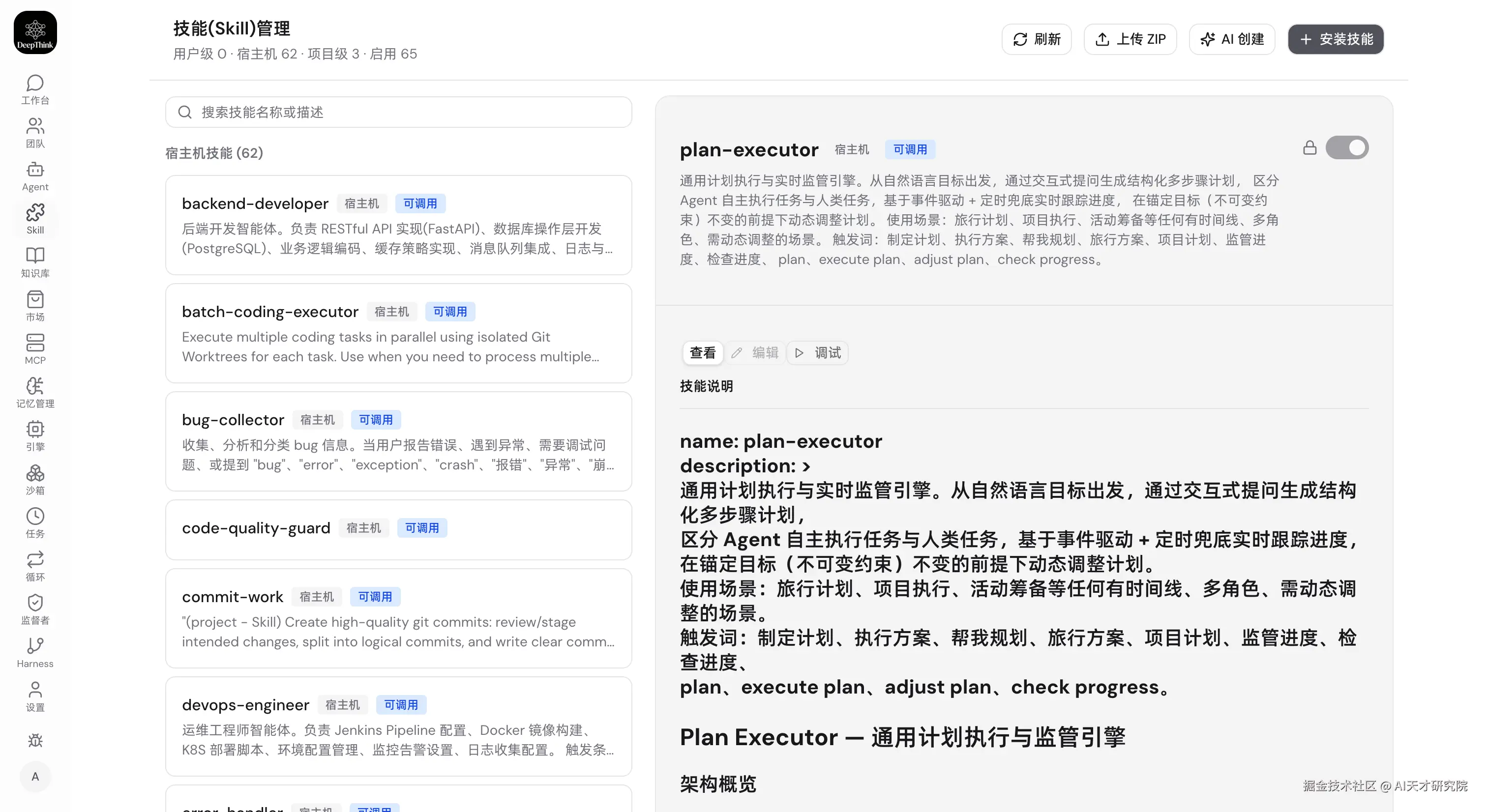Click 可调用 badge on bug-collector
Screen dimensions: 1487x812
376,420
